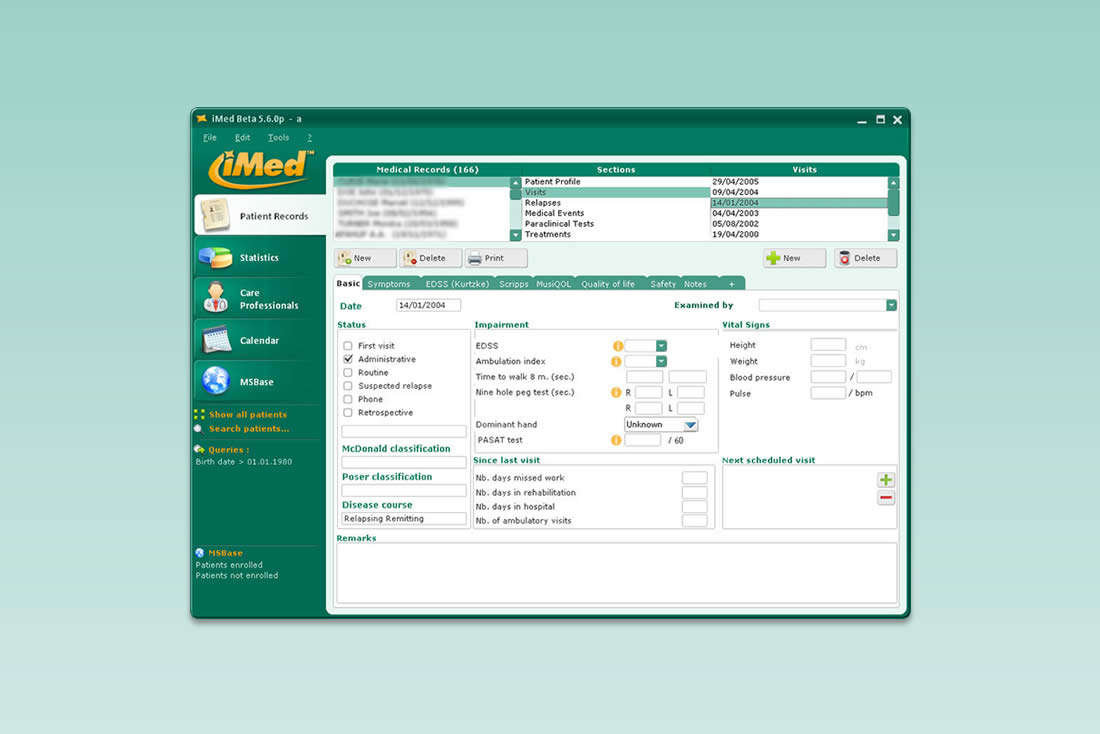The width and height of the screenshot is (1100, 734).
Task: Click the Care Professionals doctor icon
Action: tap(216, 298)
